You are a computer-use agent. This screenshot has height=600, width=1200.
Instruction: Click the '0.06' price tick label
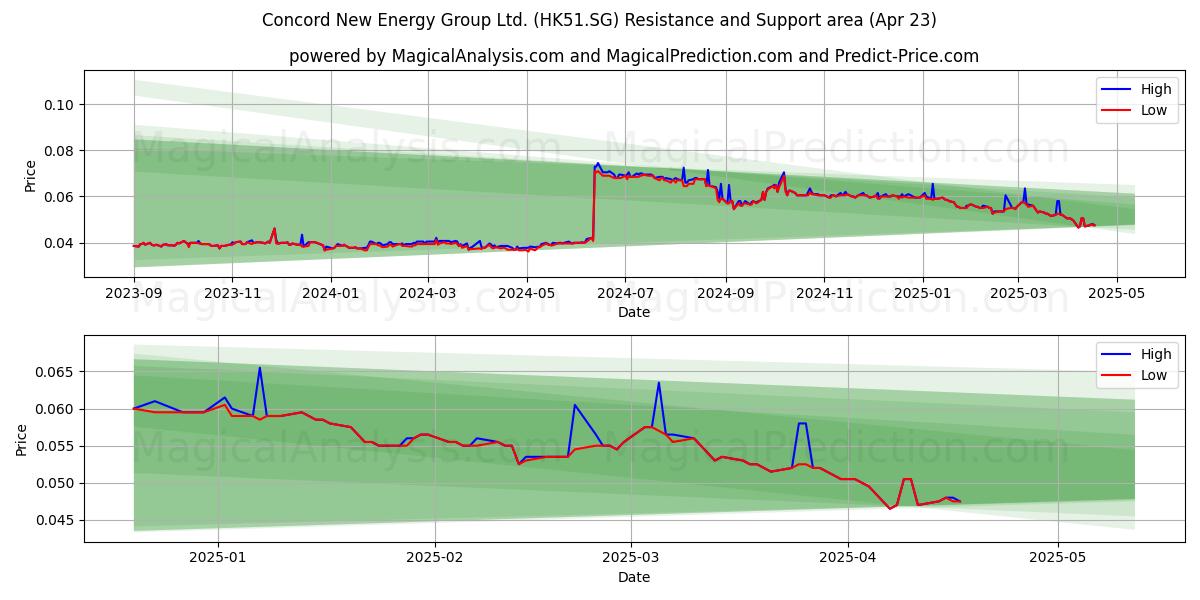coord(60,197)
